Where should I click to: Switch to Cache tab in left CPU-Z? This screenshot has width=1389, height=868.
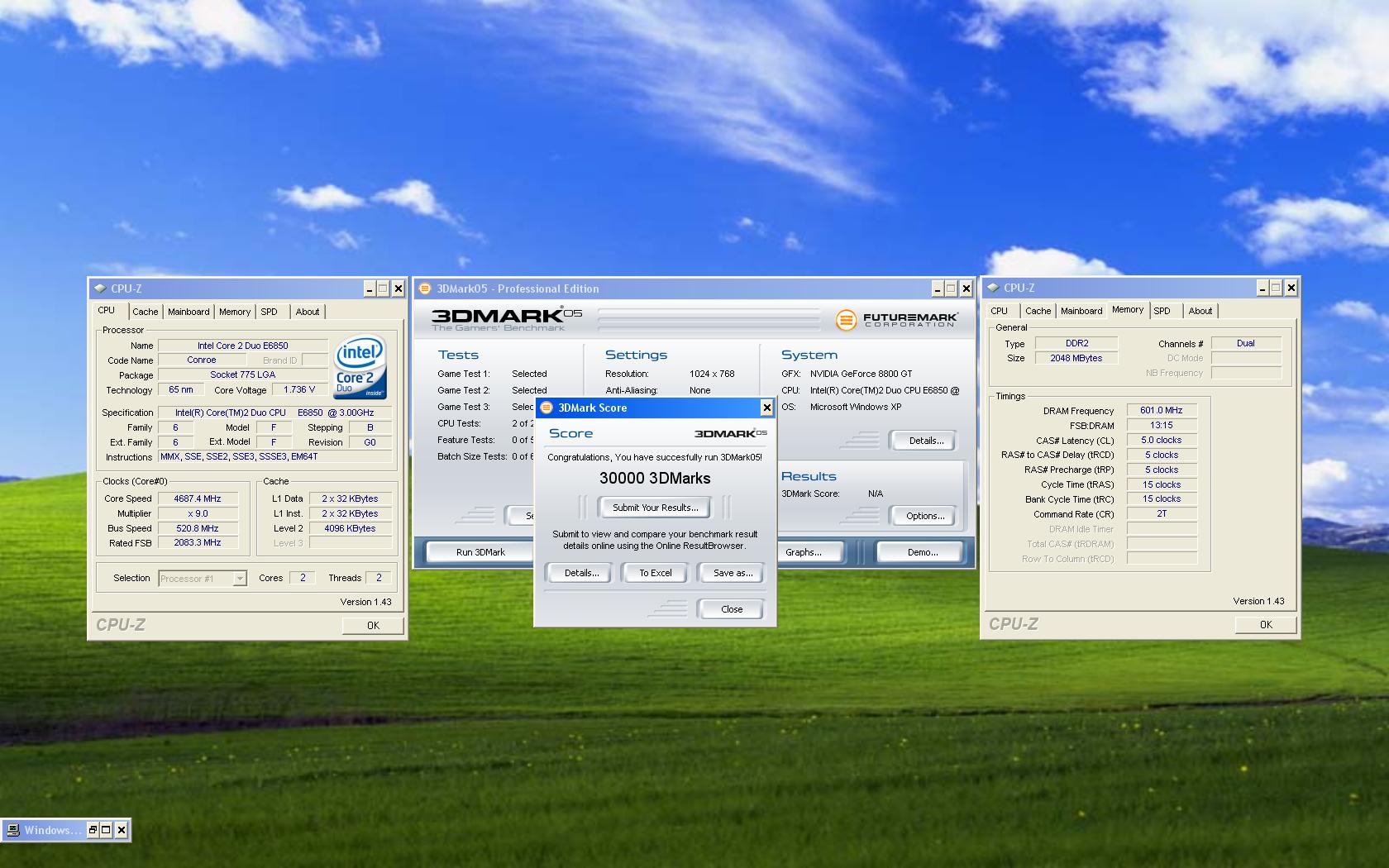click(145, 312)
